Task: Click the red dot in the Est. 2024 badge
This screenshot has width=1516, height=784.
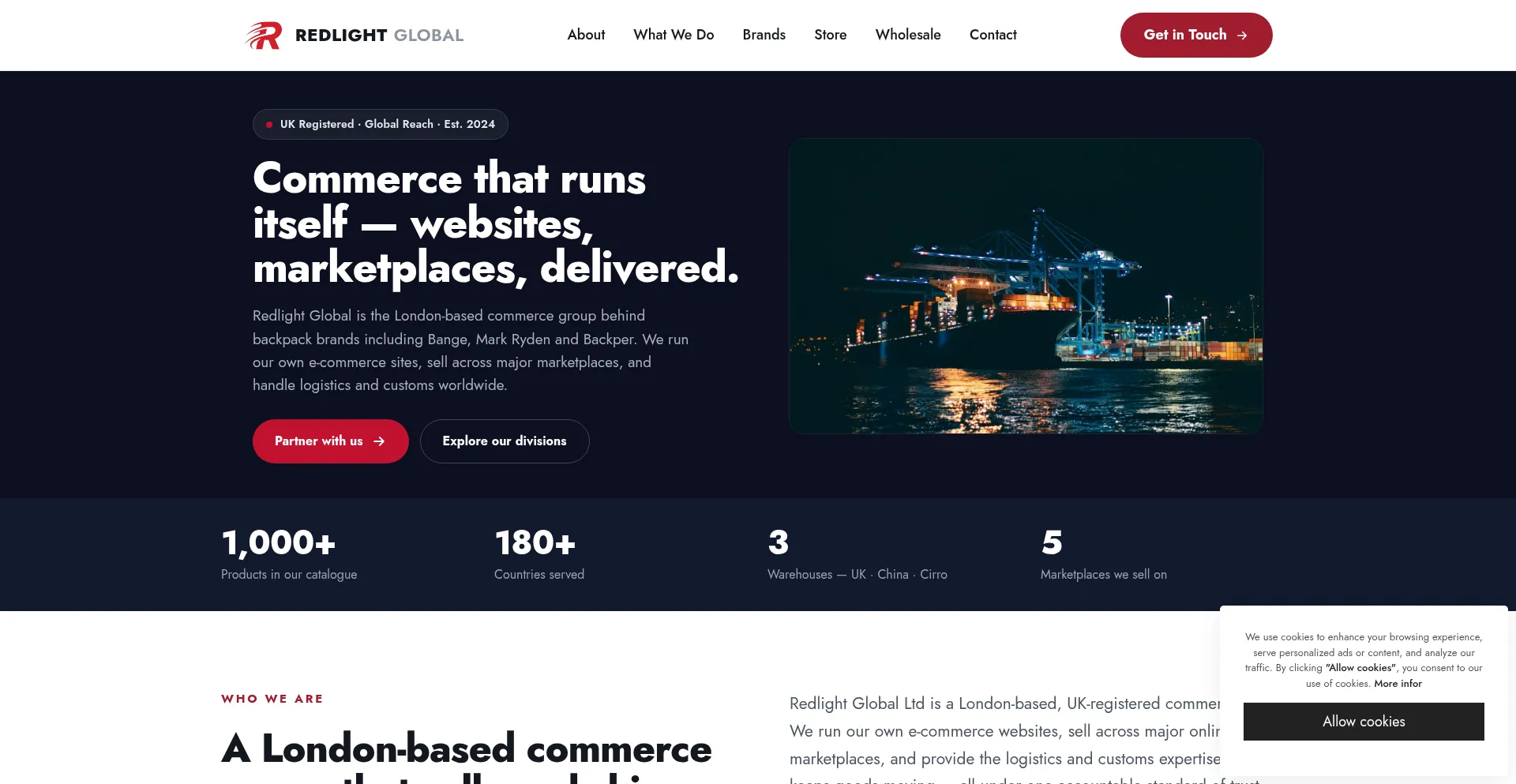Action: 269,125
